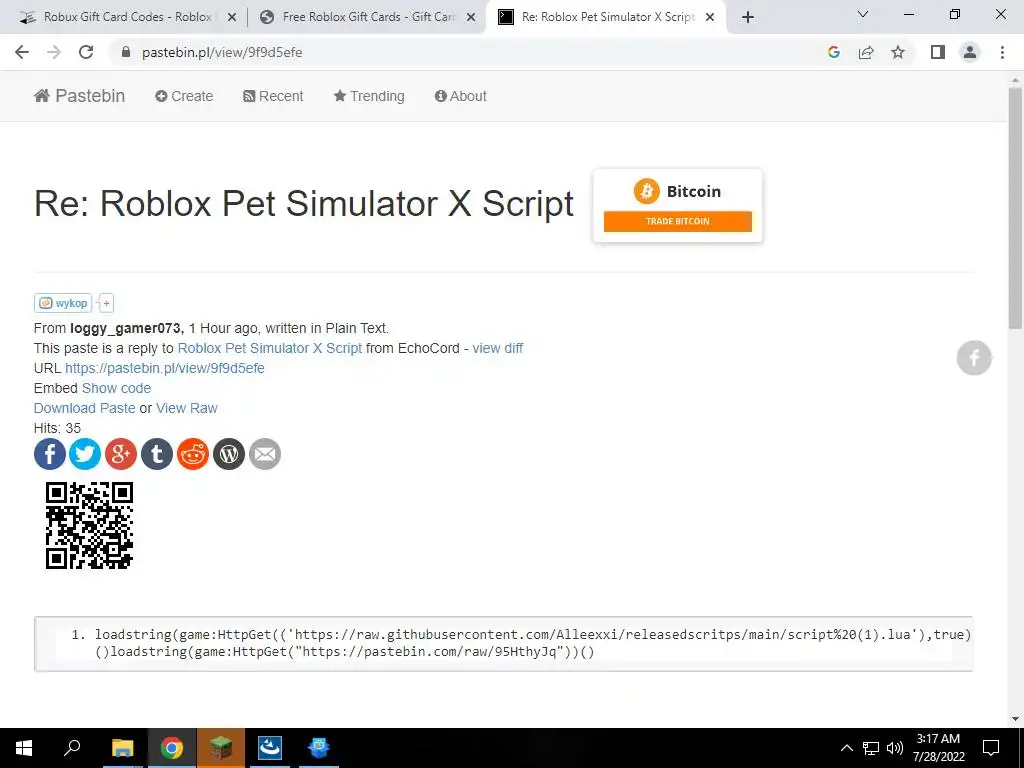
Task: Reload the current page
Action: pos(86,52)
